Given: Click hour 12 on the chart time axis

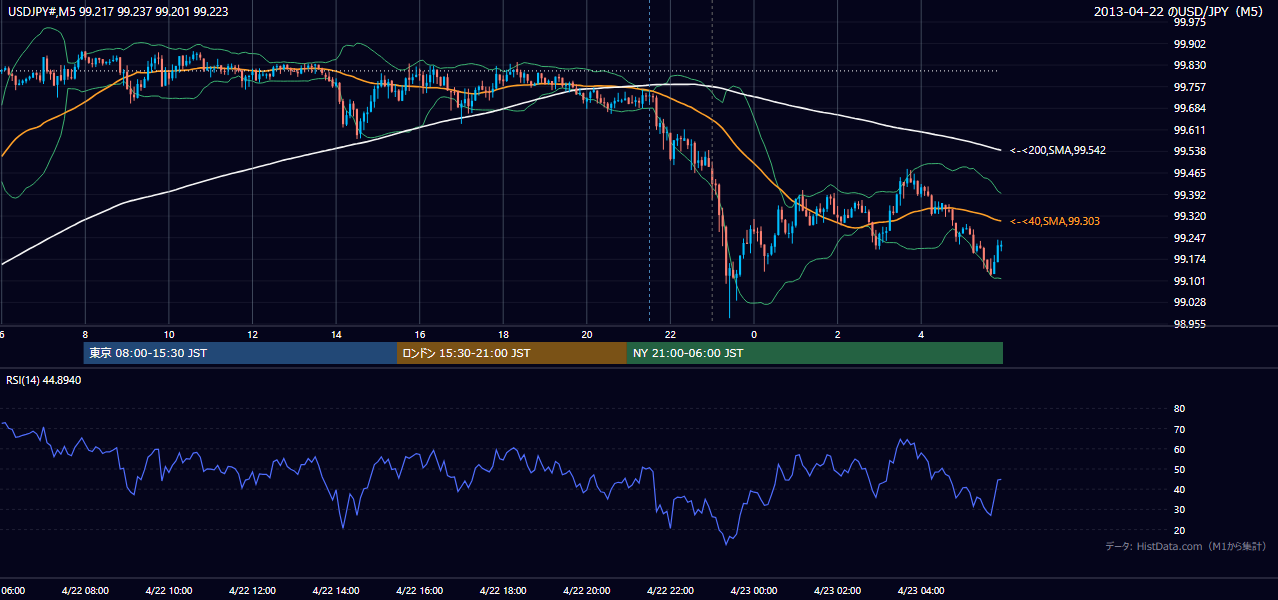Looking at the screenshot, I should click(x=252, y=334).
